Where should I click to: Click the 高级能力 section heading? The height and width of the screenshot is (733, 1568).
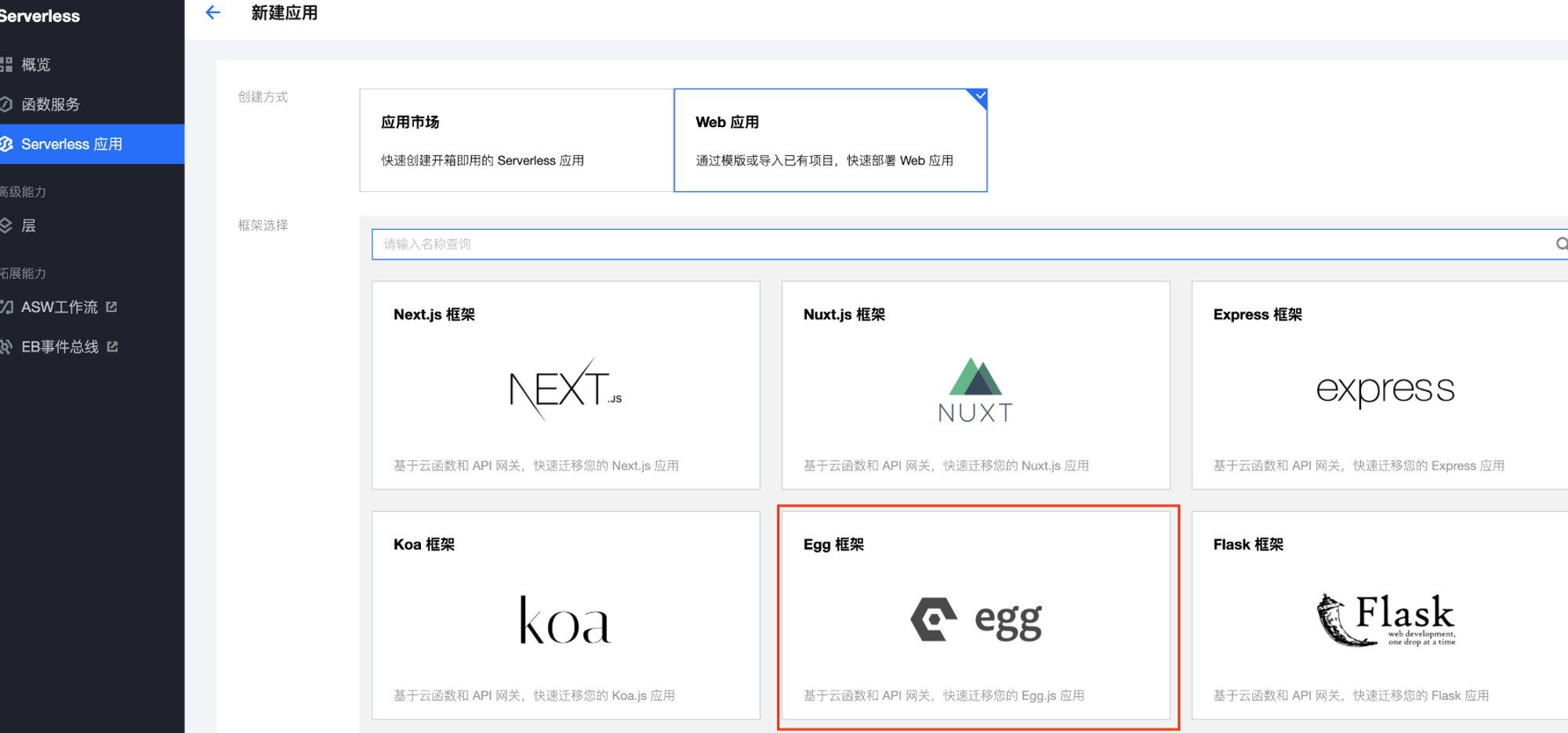click(x=24, y=192)
